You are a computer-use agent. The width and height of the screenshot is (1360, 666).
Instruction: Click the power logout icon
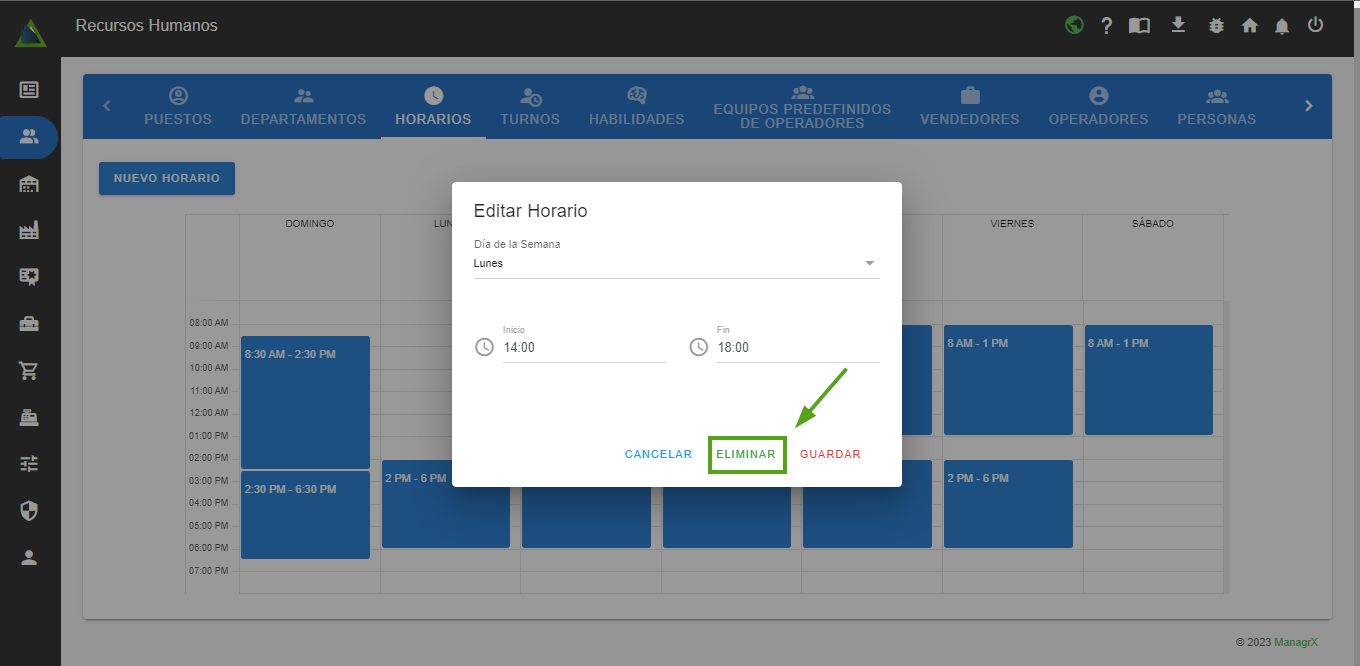pos(1315,25)
